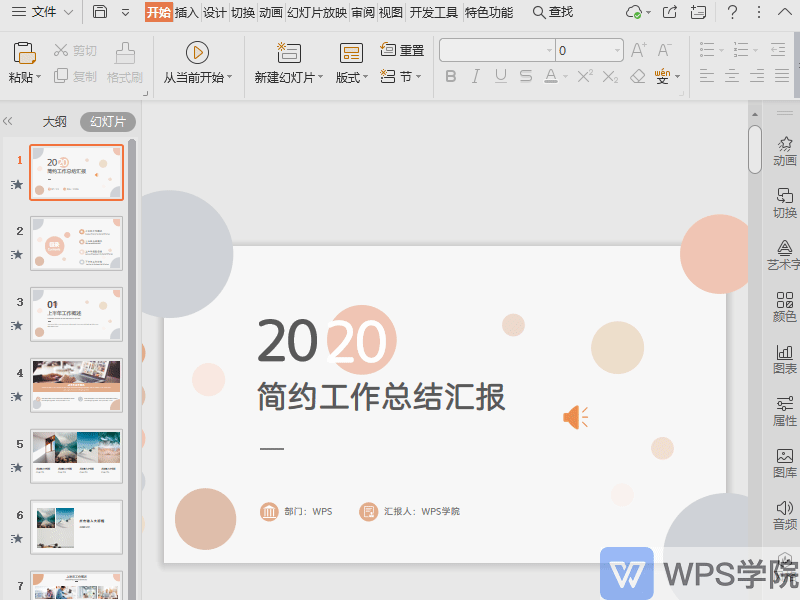The height and width of the screenshot is (600, 800).
Task: Open the 颜色 (Colors) panel on the right
Action: click(x=784, y=305)
